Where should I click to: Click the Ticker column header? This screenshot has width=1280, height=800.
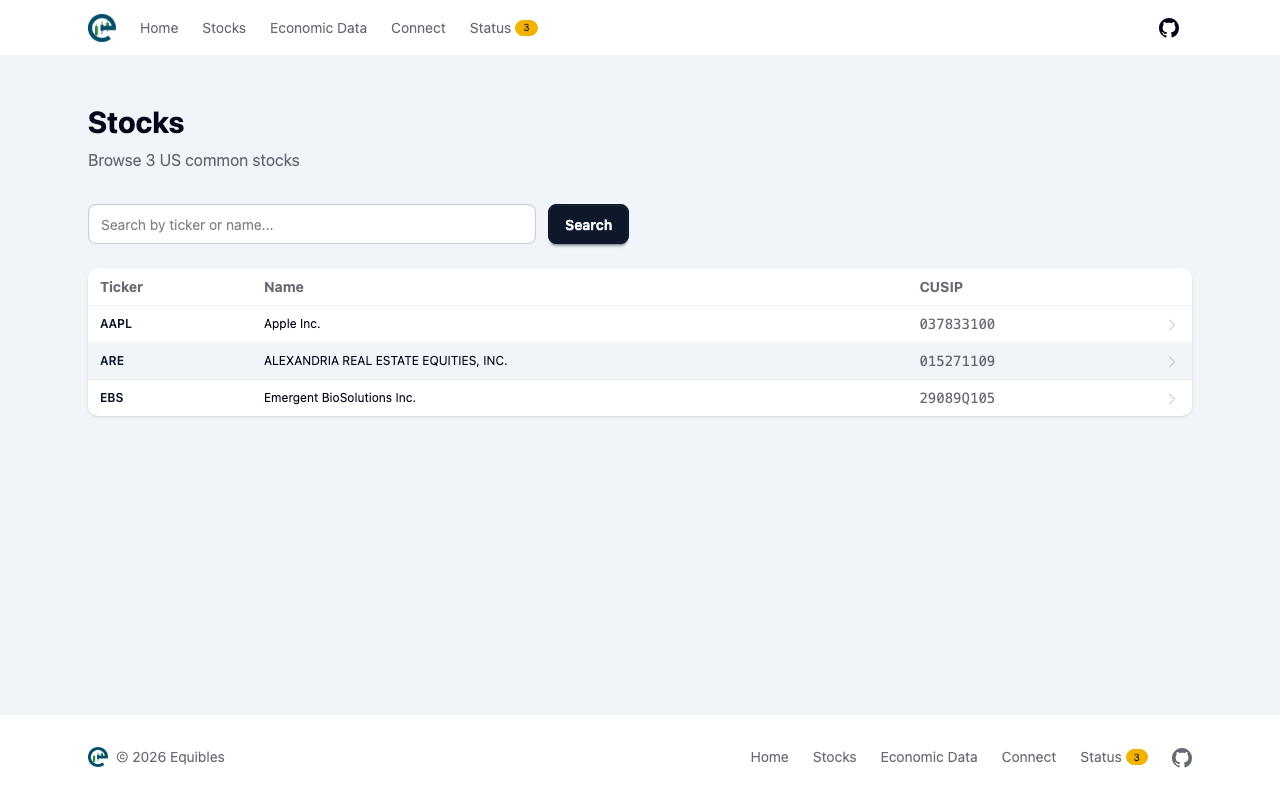[121, 287]
